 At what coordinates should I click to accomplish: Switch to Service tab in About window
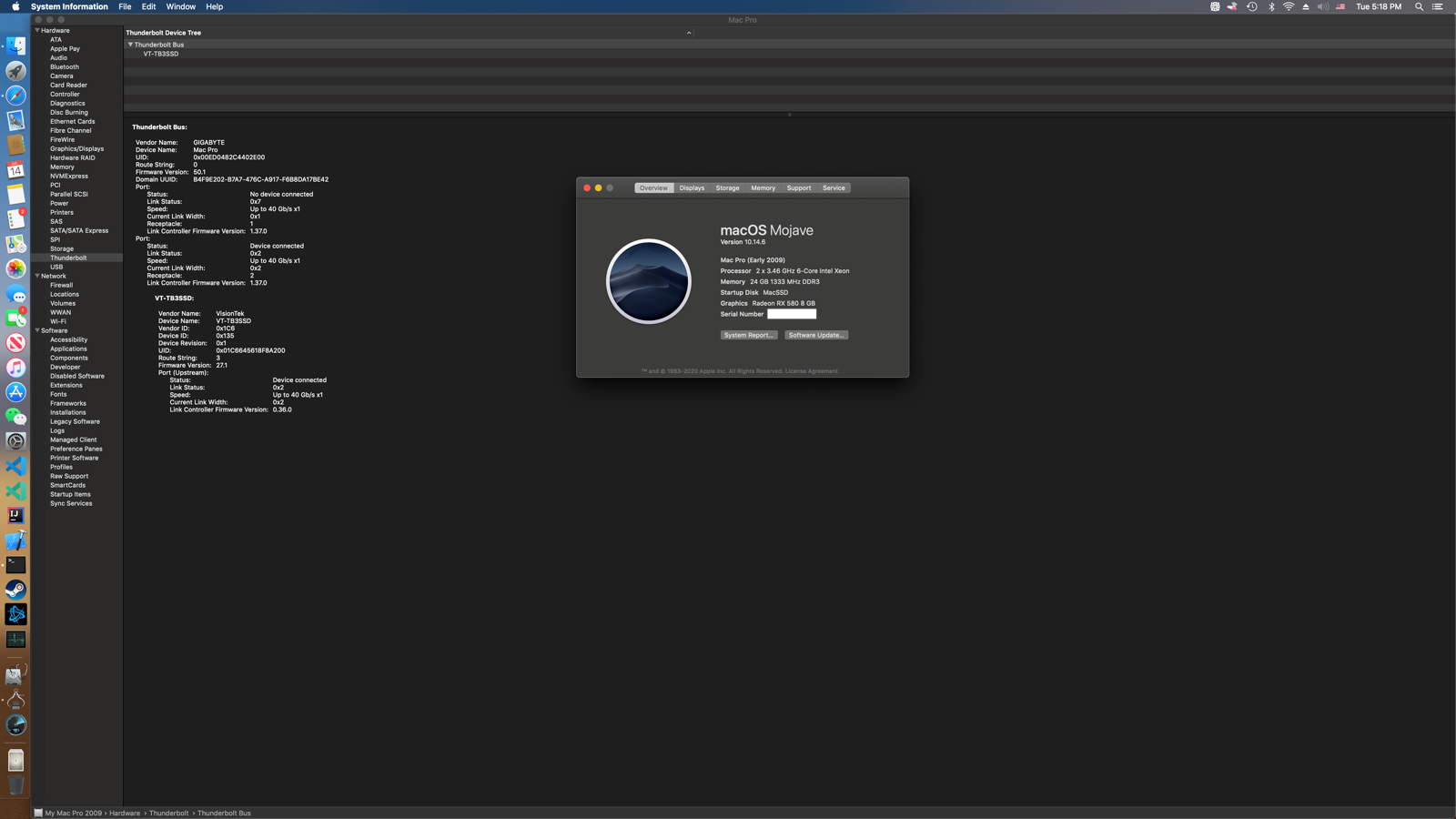tap(834, 188)
